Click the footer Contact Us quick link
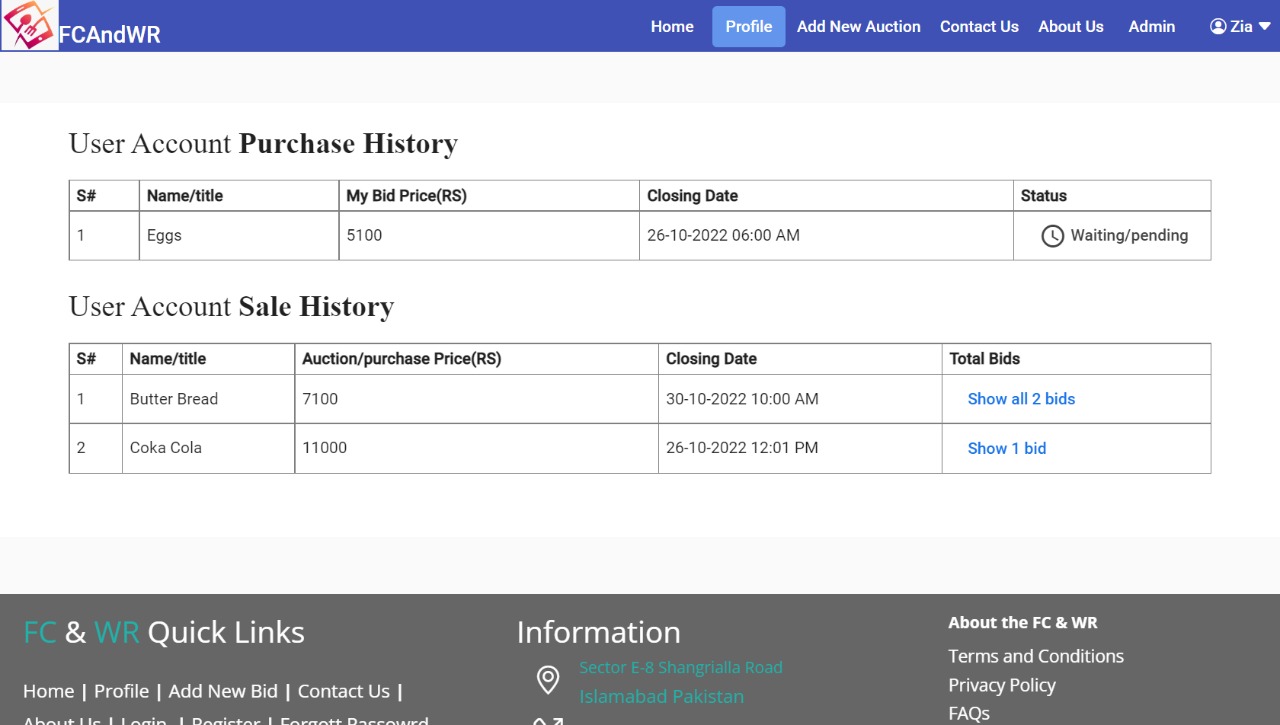This screenshot has width=1280, height=725. pyautogui.click(x=343, y=691)
